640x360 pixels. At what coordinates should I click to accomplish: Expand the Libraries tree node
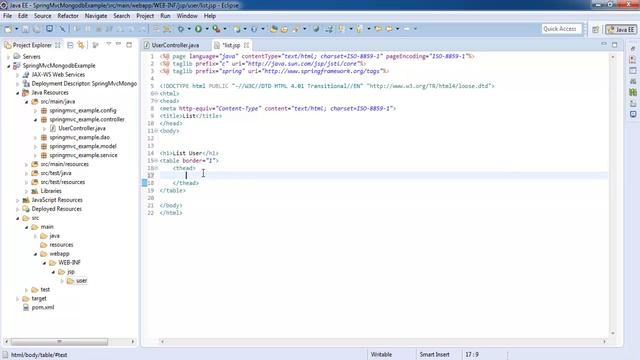27,191
